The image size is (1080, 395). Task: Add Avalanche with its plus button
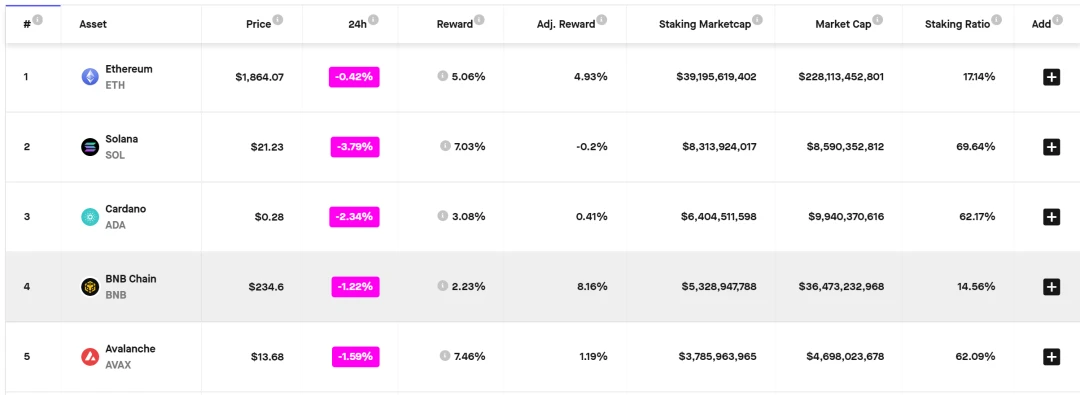coord(1051,357)
